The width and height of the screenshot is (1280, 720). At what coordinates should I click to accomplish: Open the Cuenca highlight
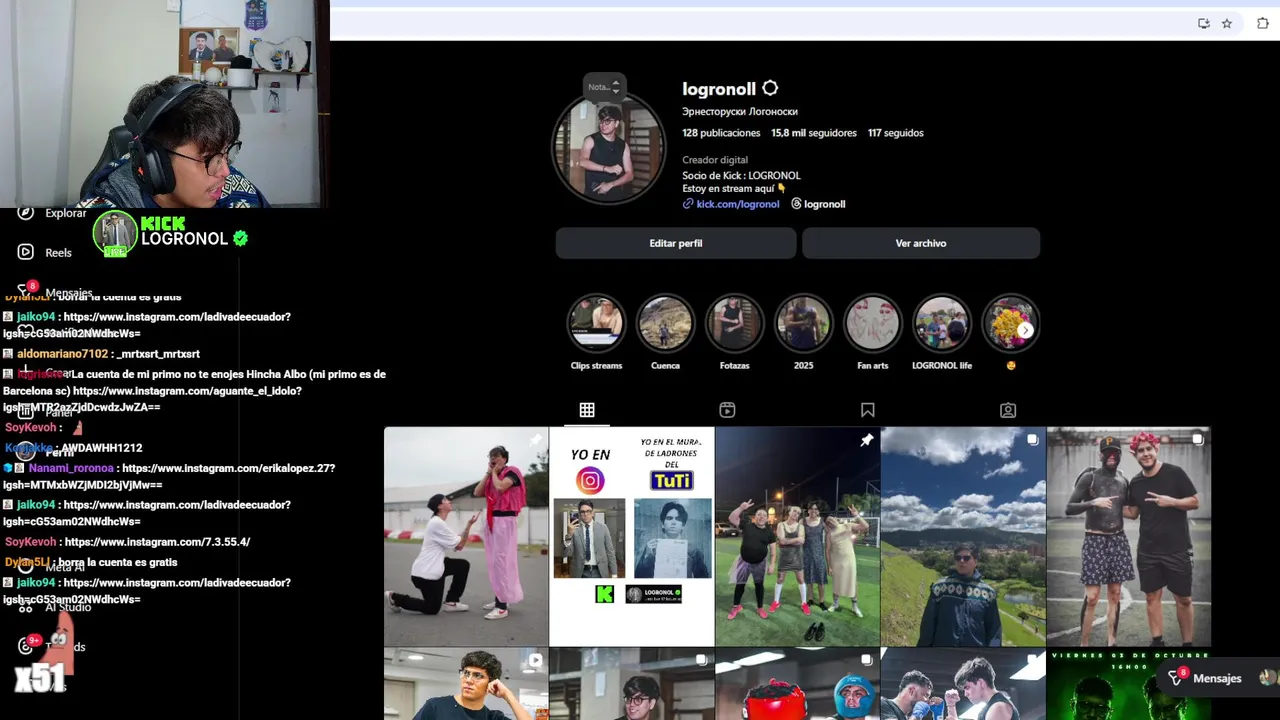665,324
